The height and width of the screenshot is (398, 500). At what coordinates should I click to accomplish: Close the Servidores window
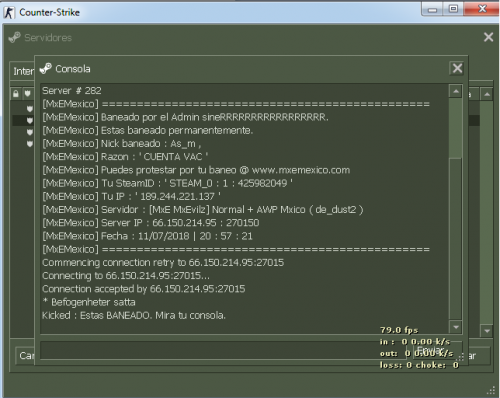488,37
